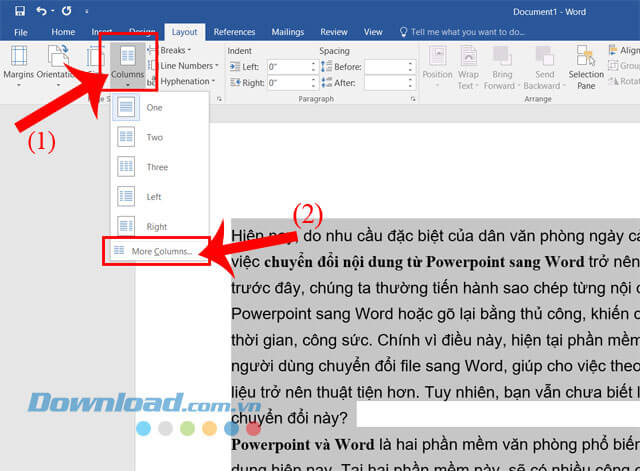
Task: Open the Align dropdown
Action: [624, 50]
